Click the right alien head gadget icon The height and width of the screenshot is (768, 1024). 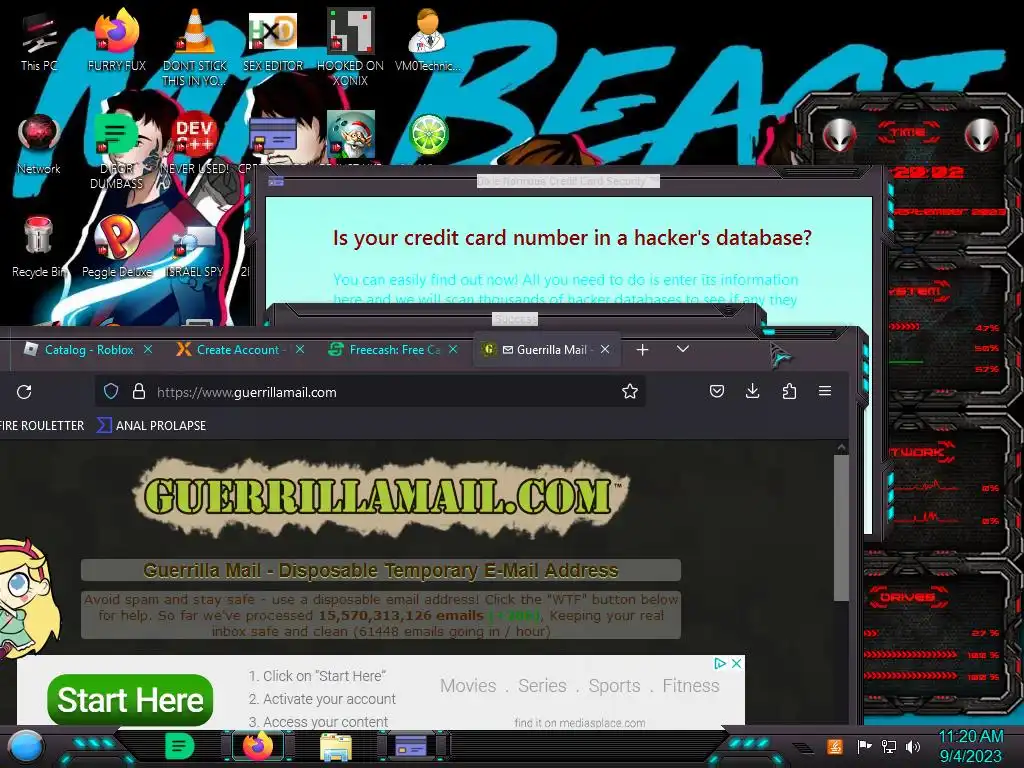[x=982, y=136]
